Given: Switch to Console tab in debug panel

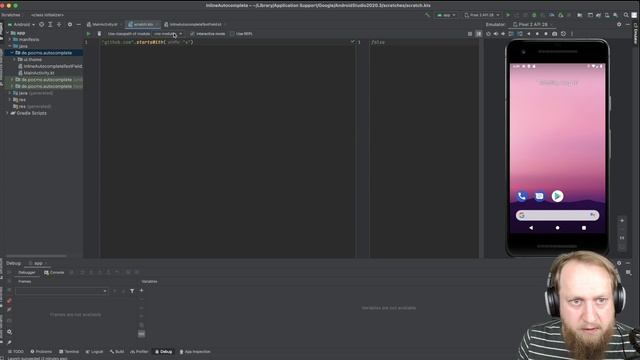Looking at the screenshot, I should (54, 272).
